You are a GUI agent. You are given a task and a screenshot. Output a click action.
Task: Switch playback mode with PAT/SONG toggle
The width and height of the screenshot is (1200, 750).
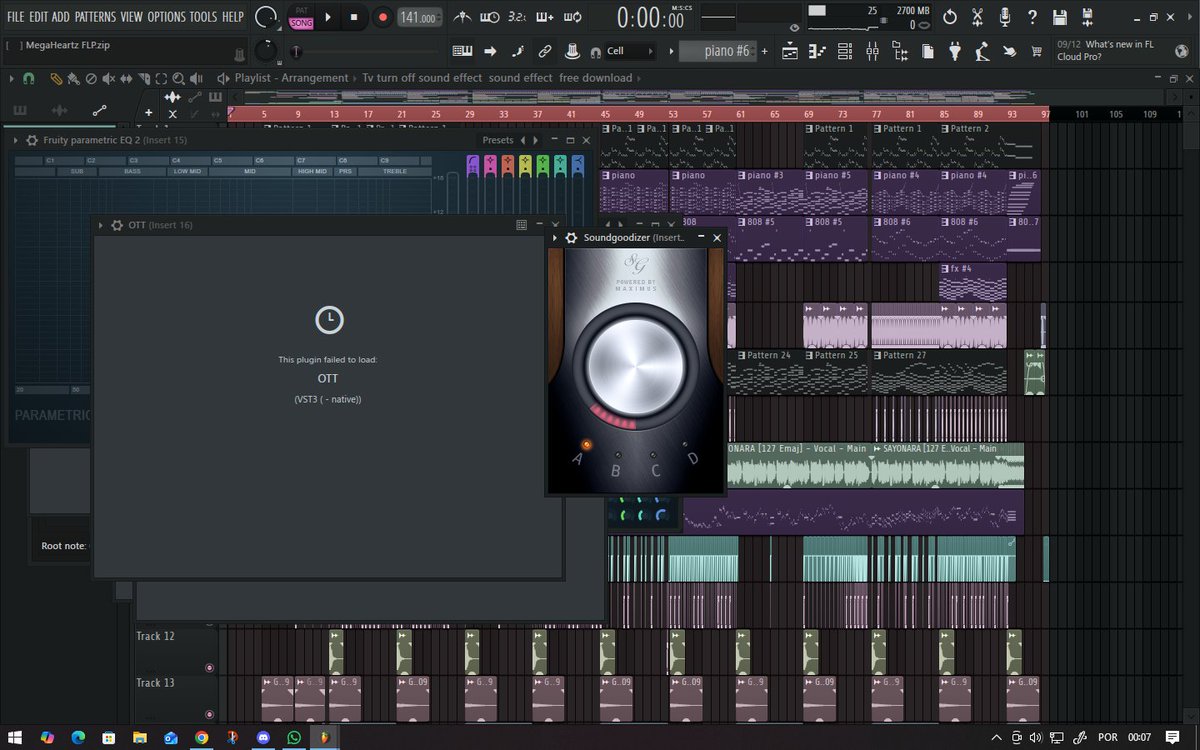(x=301, y=17)
